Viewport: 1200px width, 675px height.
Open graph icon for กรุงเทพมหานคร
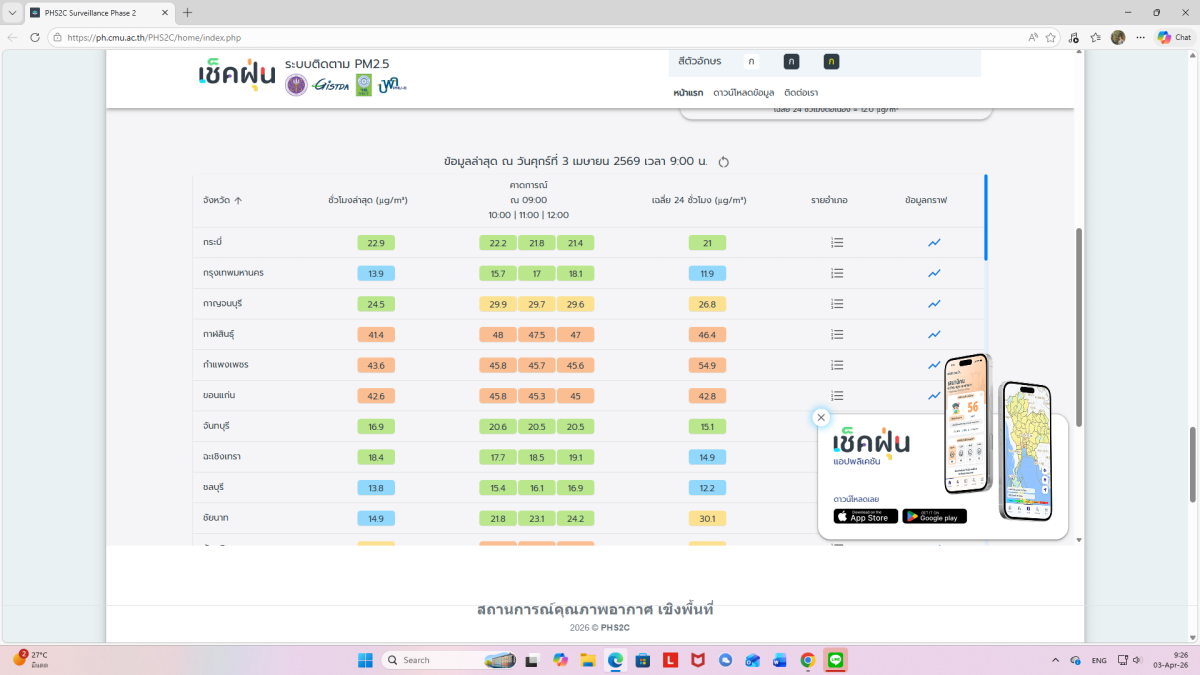pos(934,273)
